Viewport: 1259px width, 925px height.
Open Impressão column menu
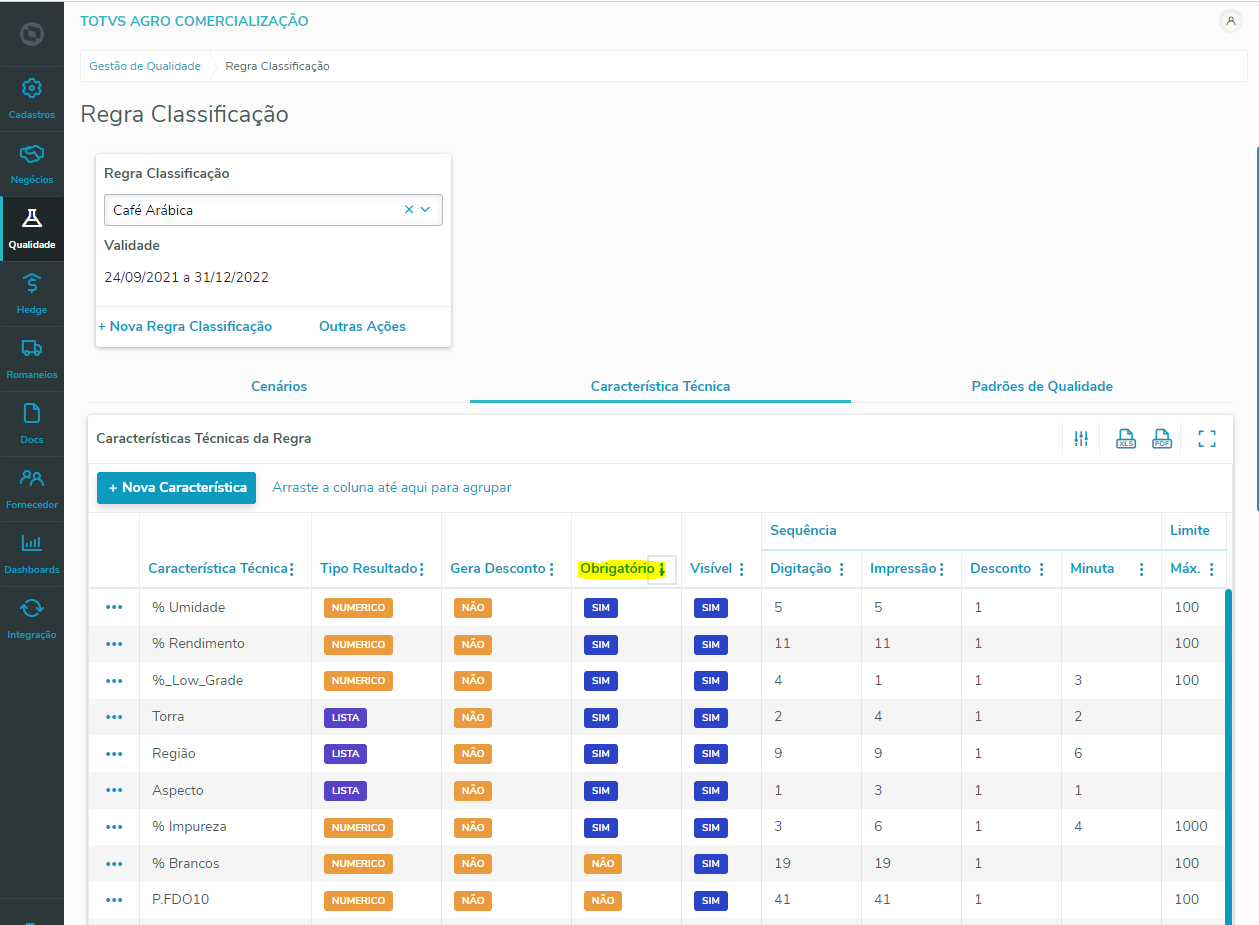tap(941, 569)
